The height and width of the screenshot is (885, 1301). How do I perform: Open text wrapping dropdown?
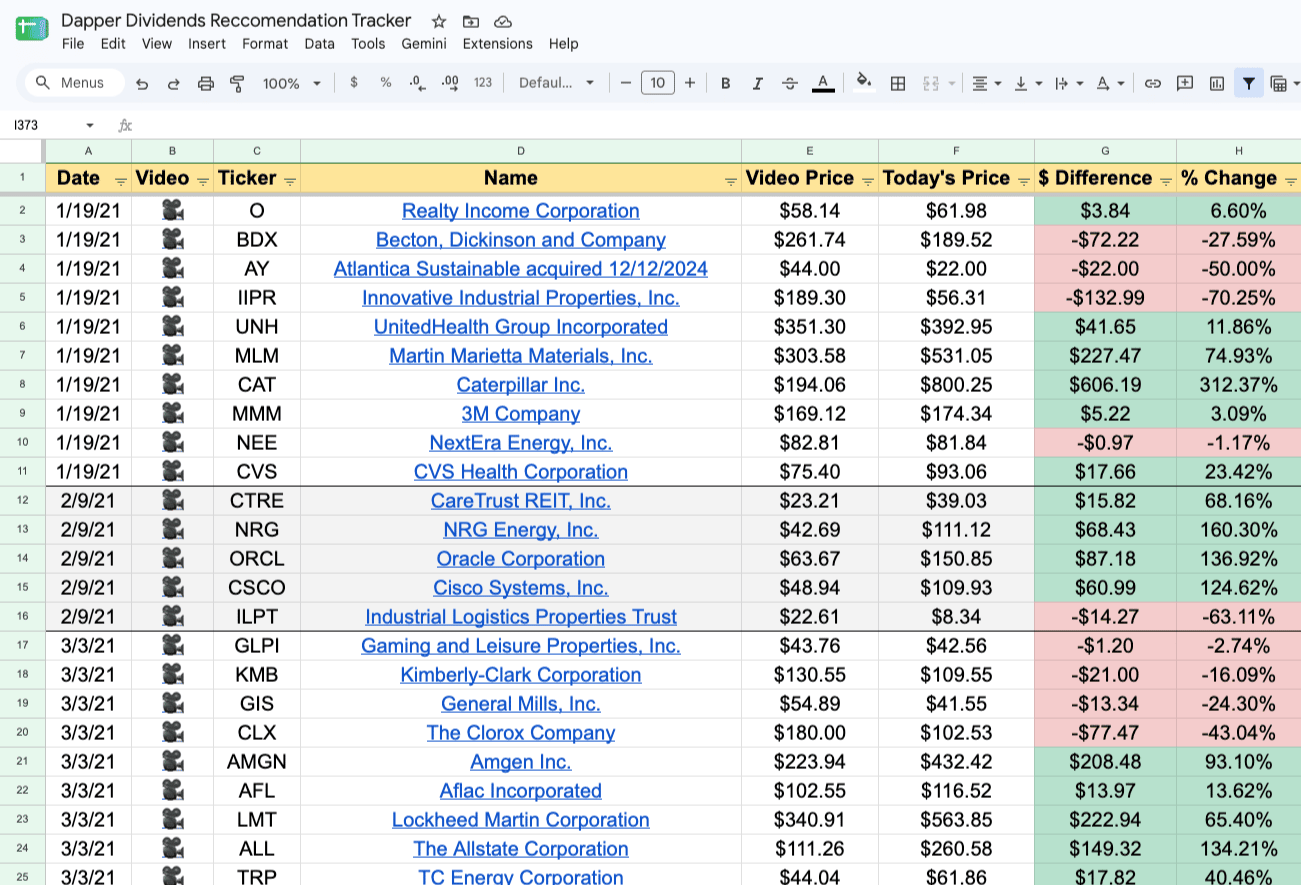(x=1068, y=83)
